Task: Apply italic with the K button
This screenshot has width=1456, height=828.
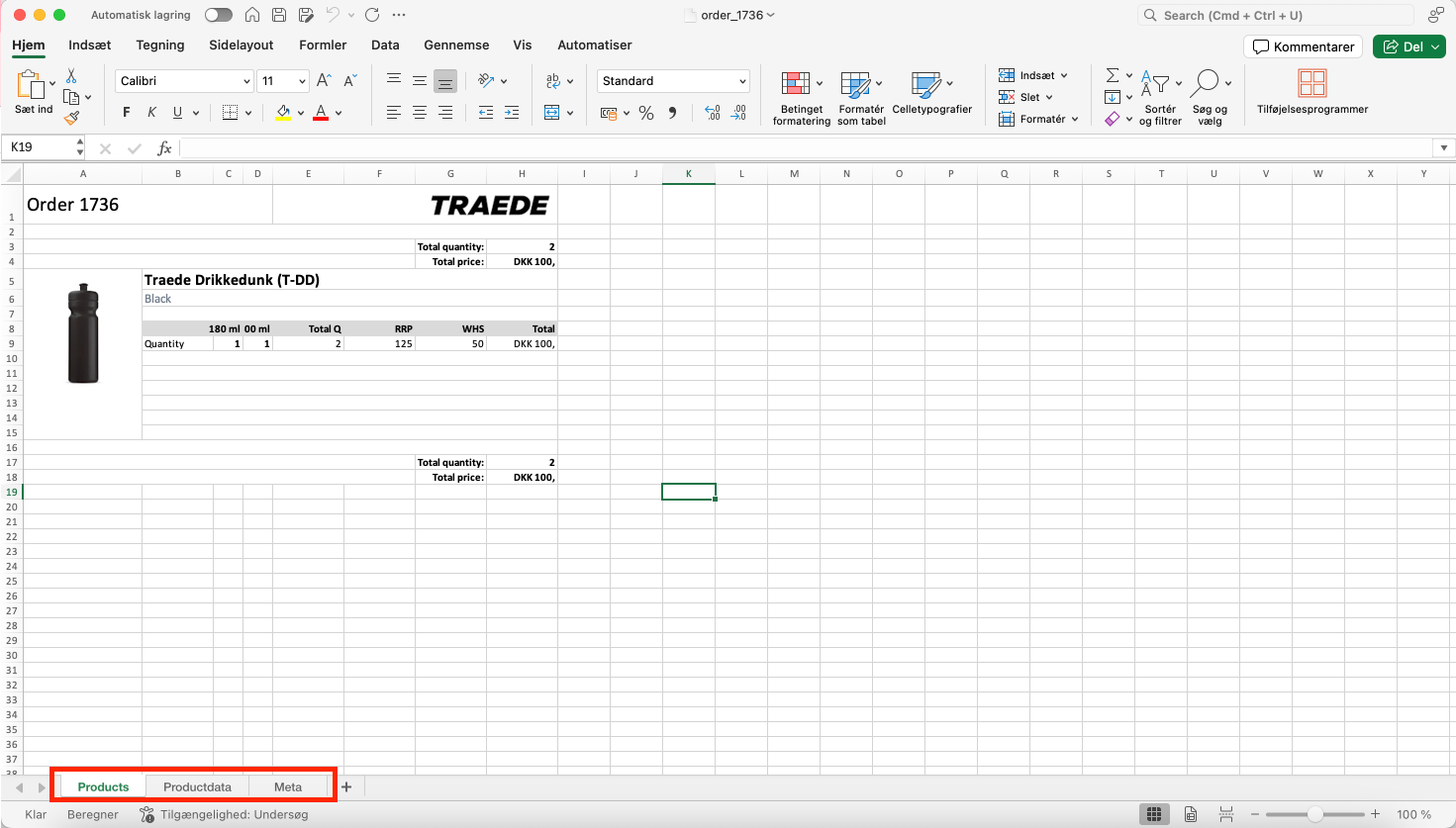Action: pos(151,113)
